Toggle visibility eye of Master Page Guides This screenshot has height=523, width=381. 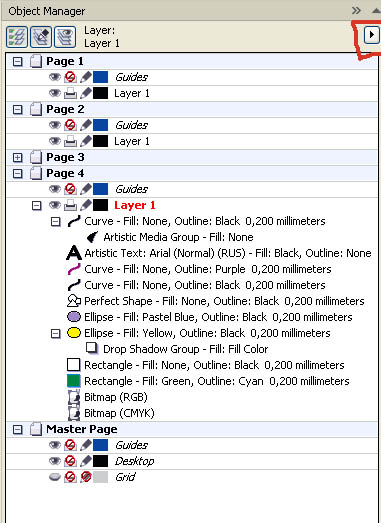(55, 445)
